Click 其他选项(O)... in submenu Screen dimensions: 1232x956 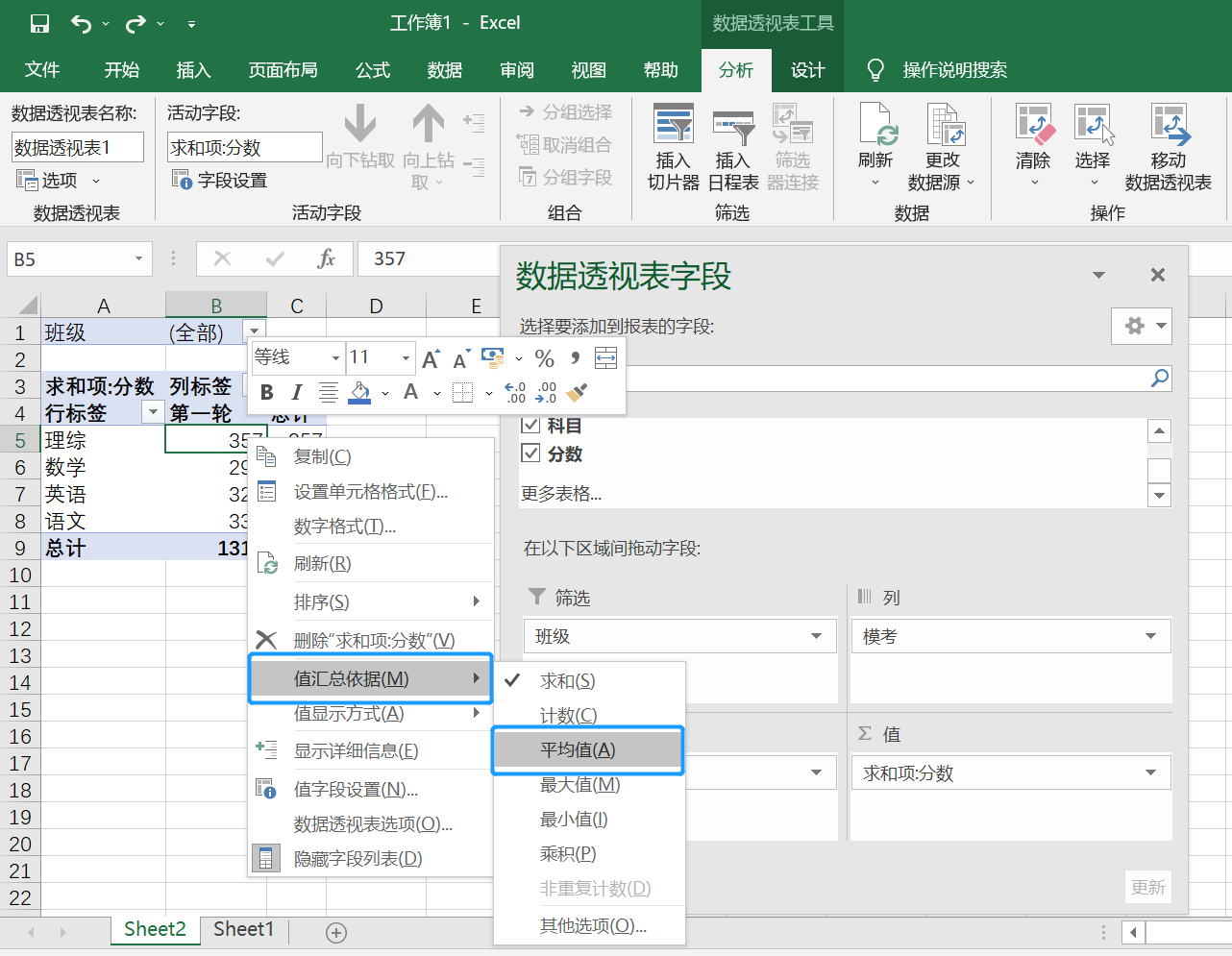588,926
